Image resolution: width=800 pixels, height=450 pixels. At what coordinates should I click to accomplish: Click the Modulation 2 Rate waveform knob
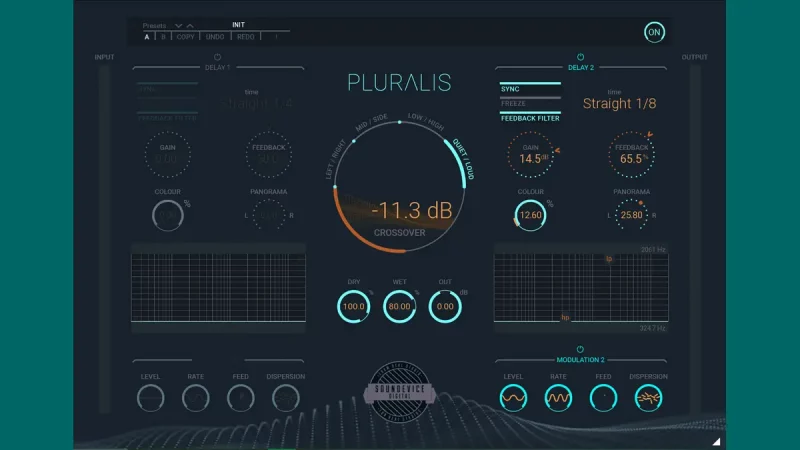pos(558,398)
